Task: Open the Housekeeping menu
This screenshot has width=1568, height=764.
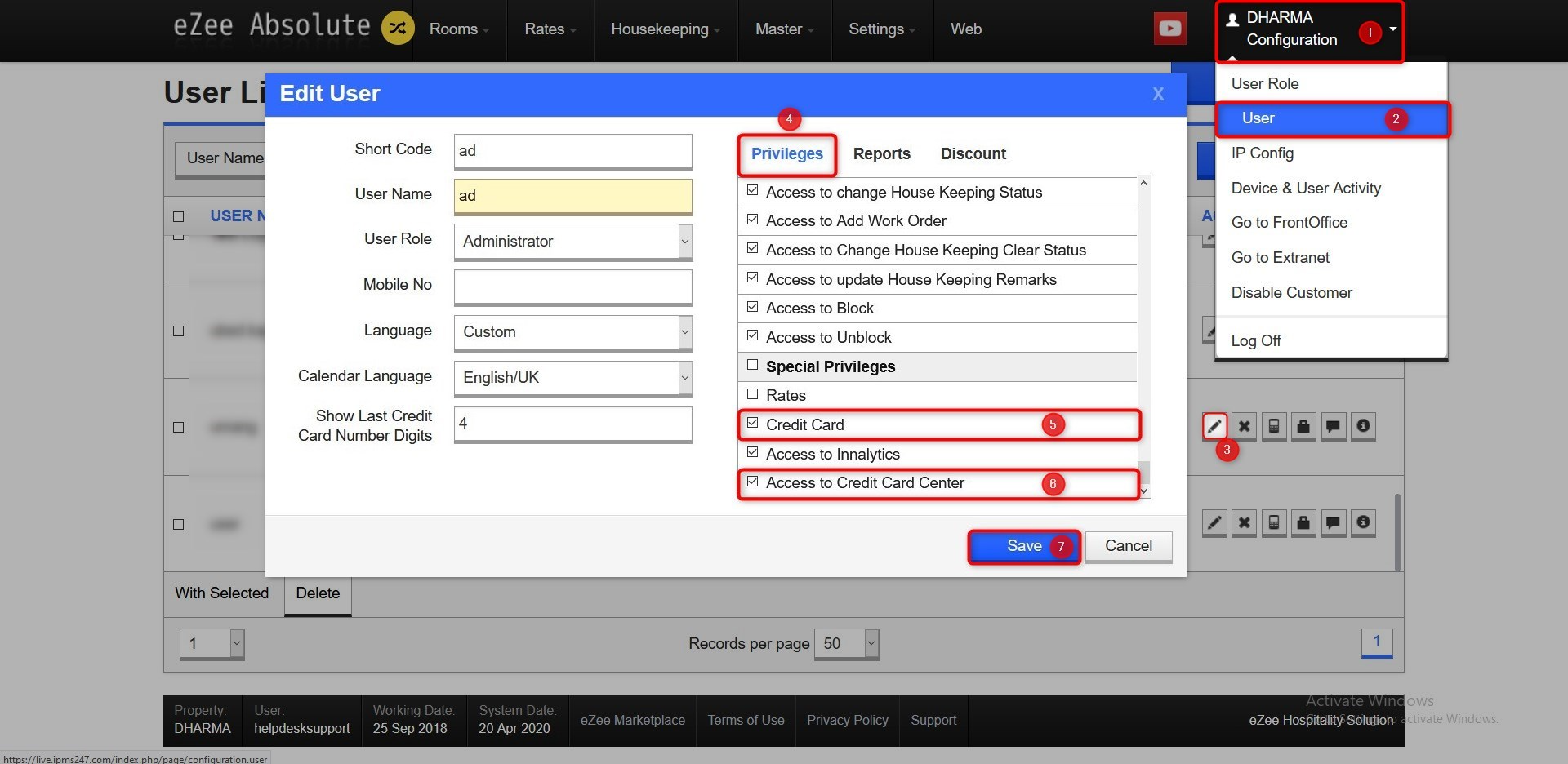Action: tap(666, 29)
